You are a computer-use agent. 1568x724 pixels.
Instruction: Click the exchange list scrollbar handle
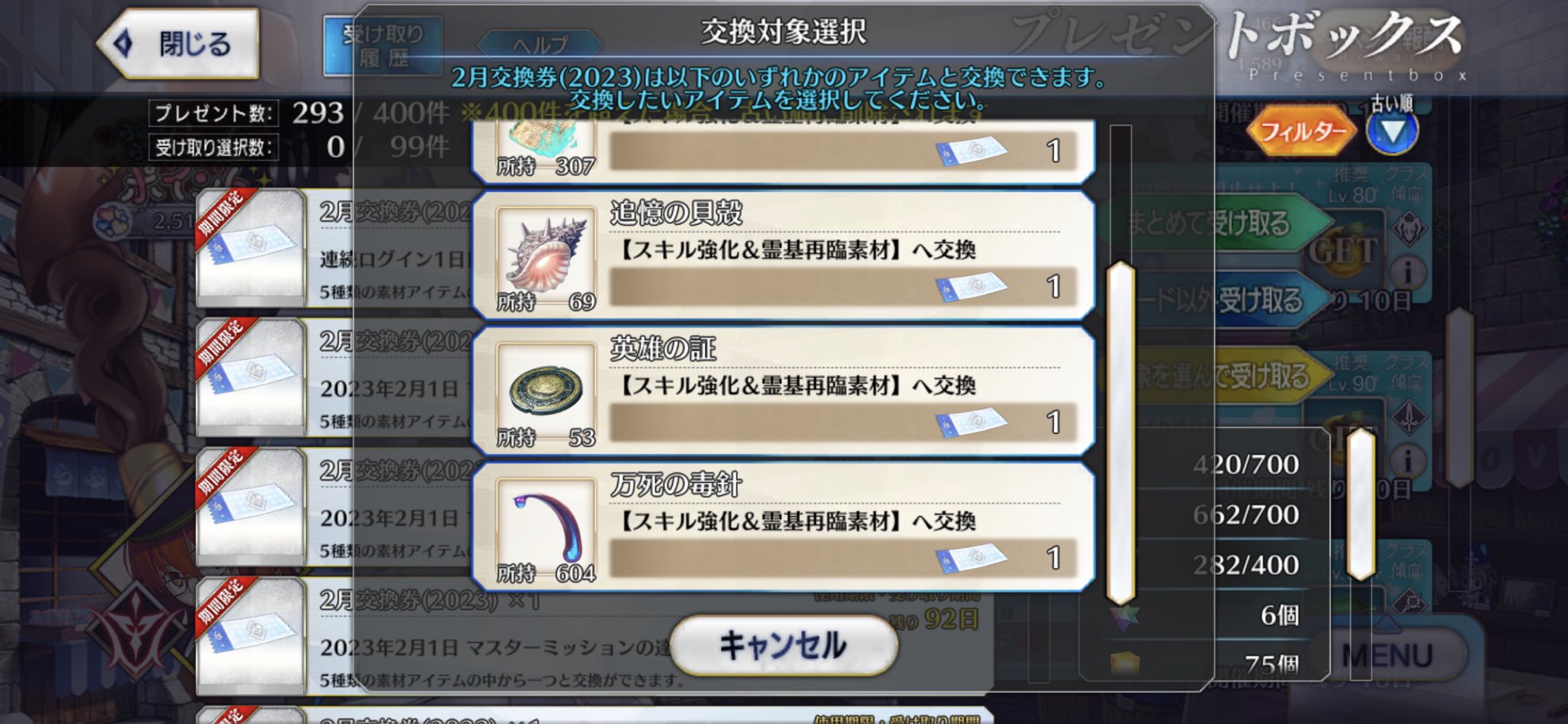[x=1120, y=432]
